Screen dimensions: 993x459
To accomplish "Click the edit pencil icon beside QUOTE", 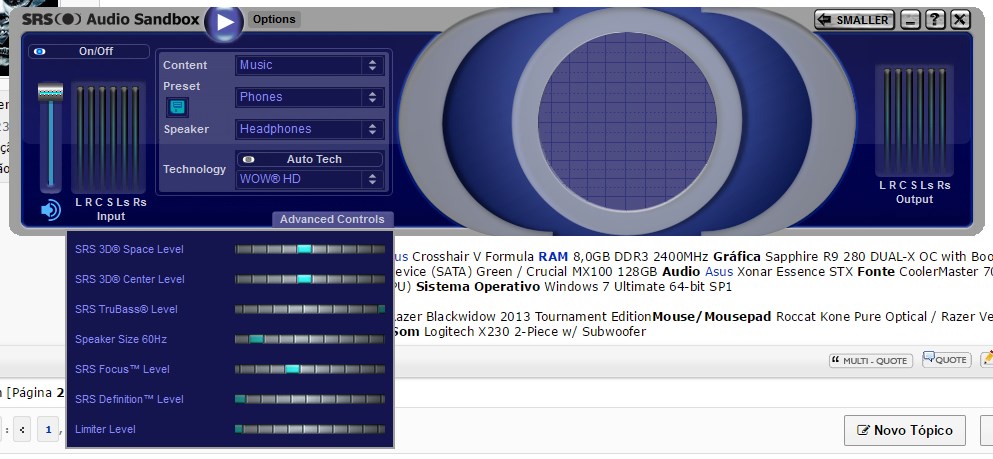I will [987, 359].
